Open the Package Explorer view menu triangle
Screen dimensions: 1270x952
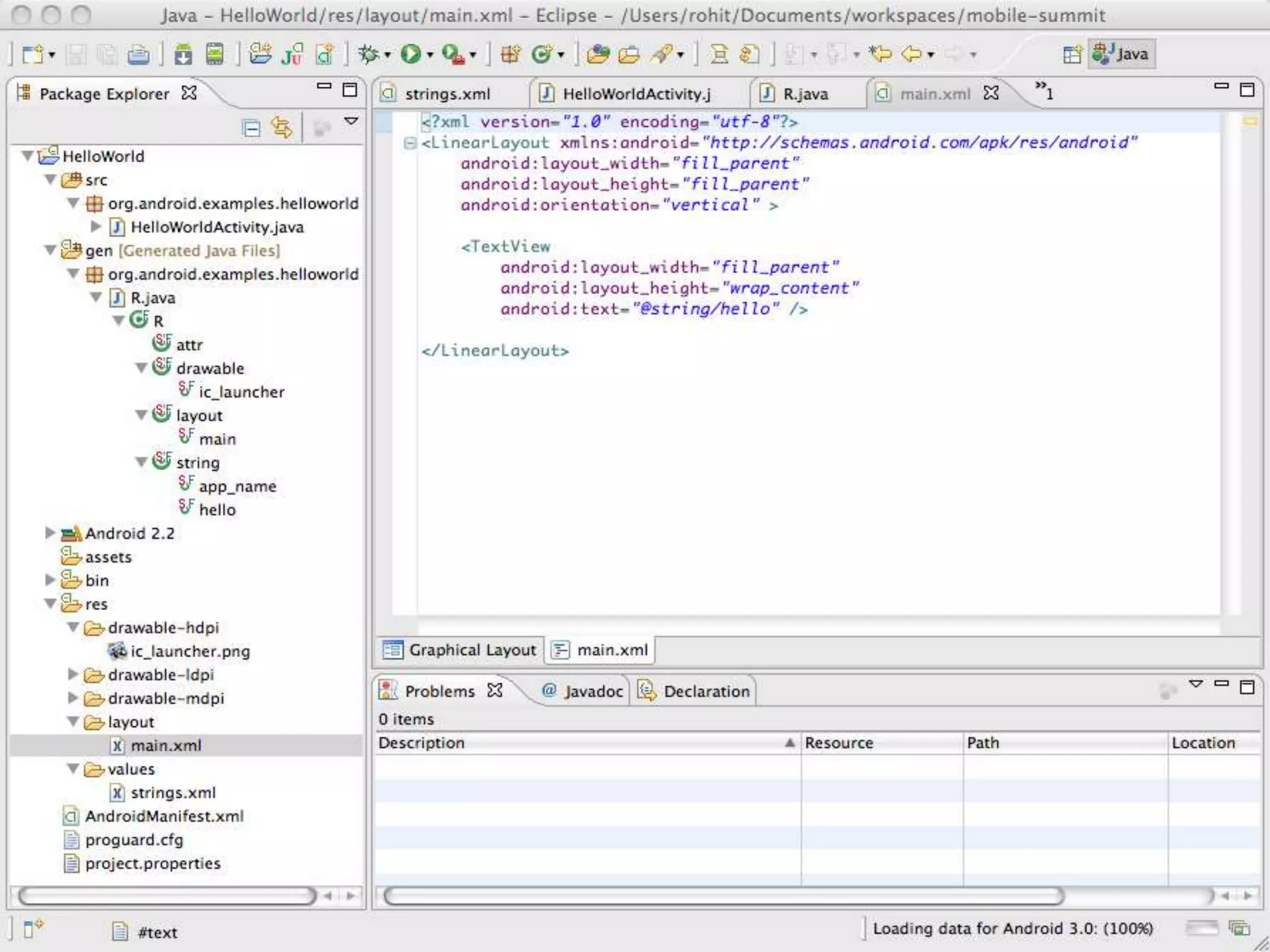tap(351, 121)
